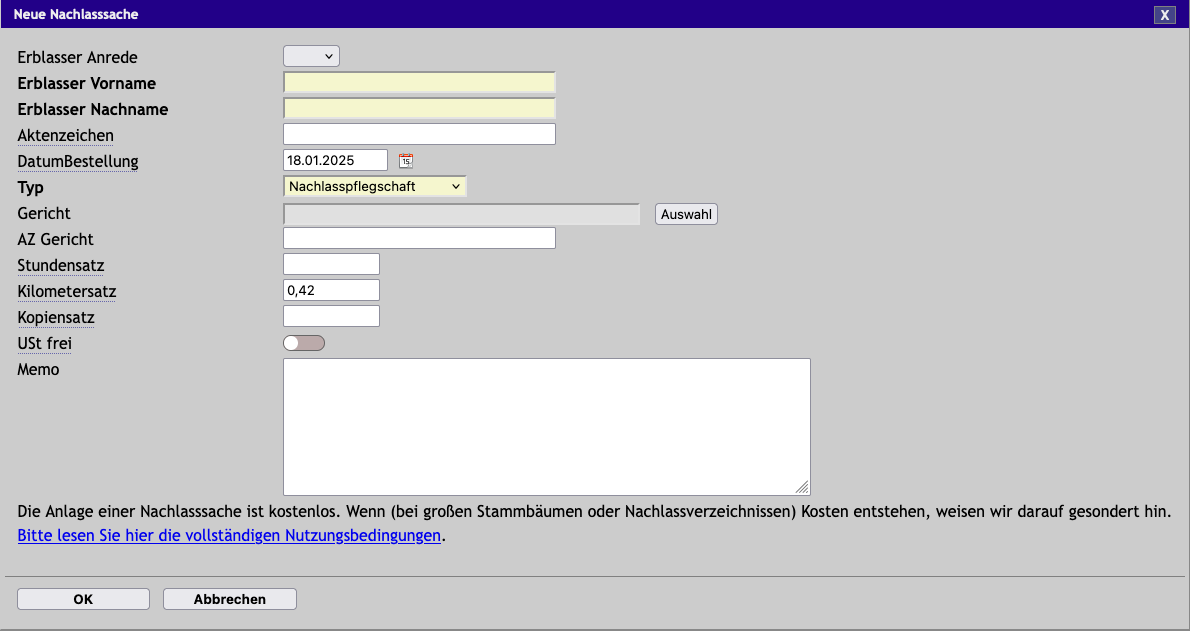The height and width of the screenshot is (631, 1190).
Task: Focus the Aktenzeichen input field
Action: click(x=419, y=133)
